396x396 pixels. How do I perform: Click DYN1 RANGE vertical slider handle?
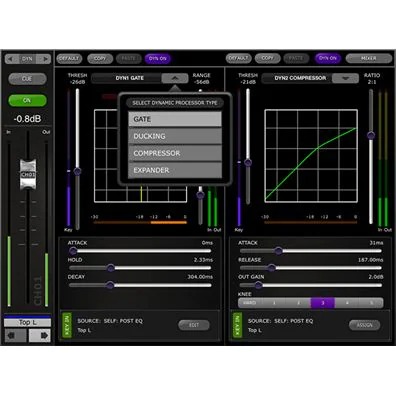pos(200,195)
